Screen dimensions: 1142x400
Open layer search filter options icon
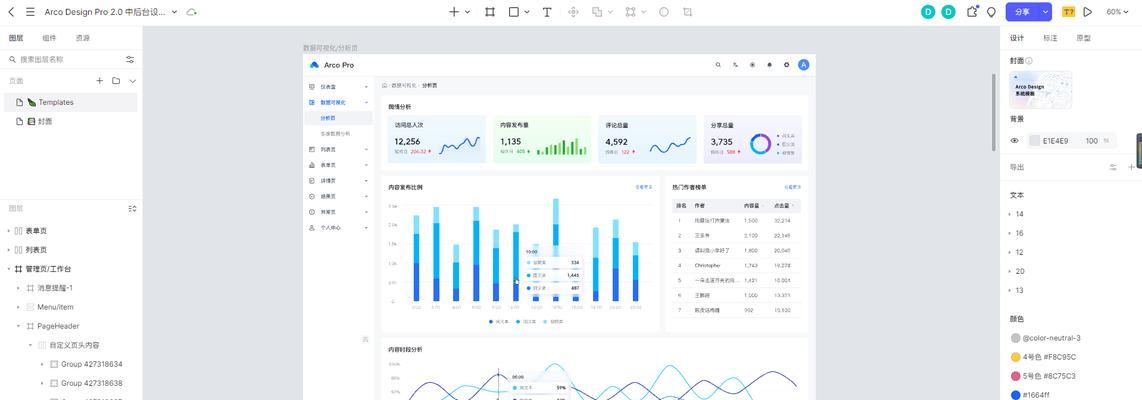tap(130, 60)
